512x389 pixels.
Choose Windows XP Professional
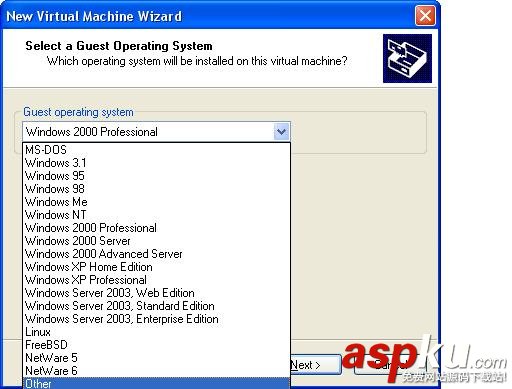(156, 280)
